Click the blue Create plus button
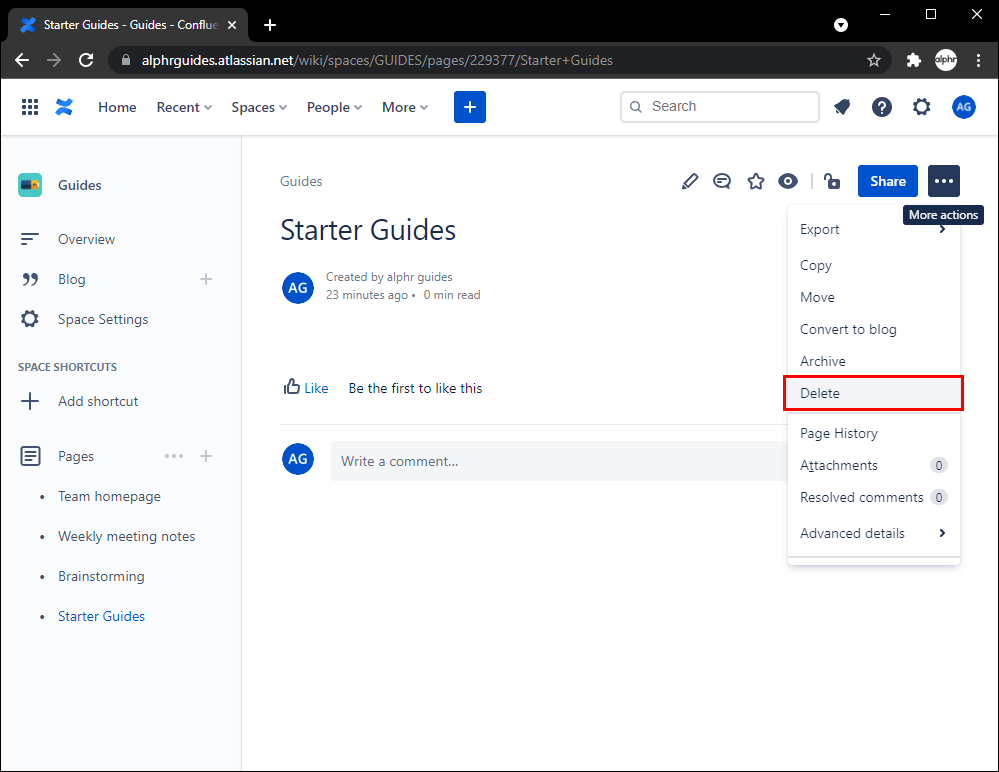This screenshot has width=999, height=772. click(469, 107)
